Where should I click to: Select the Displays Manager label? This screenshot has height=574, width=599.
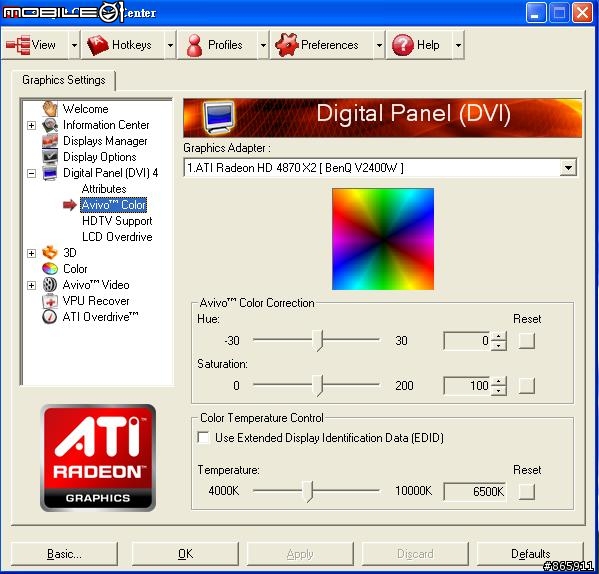click(105, 141)
